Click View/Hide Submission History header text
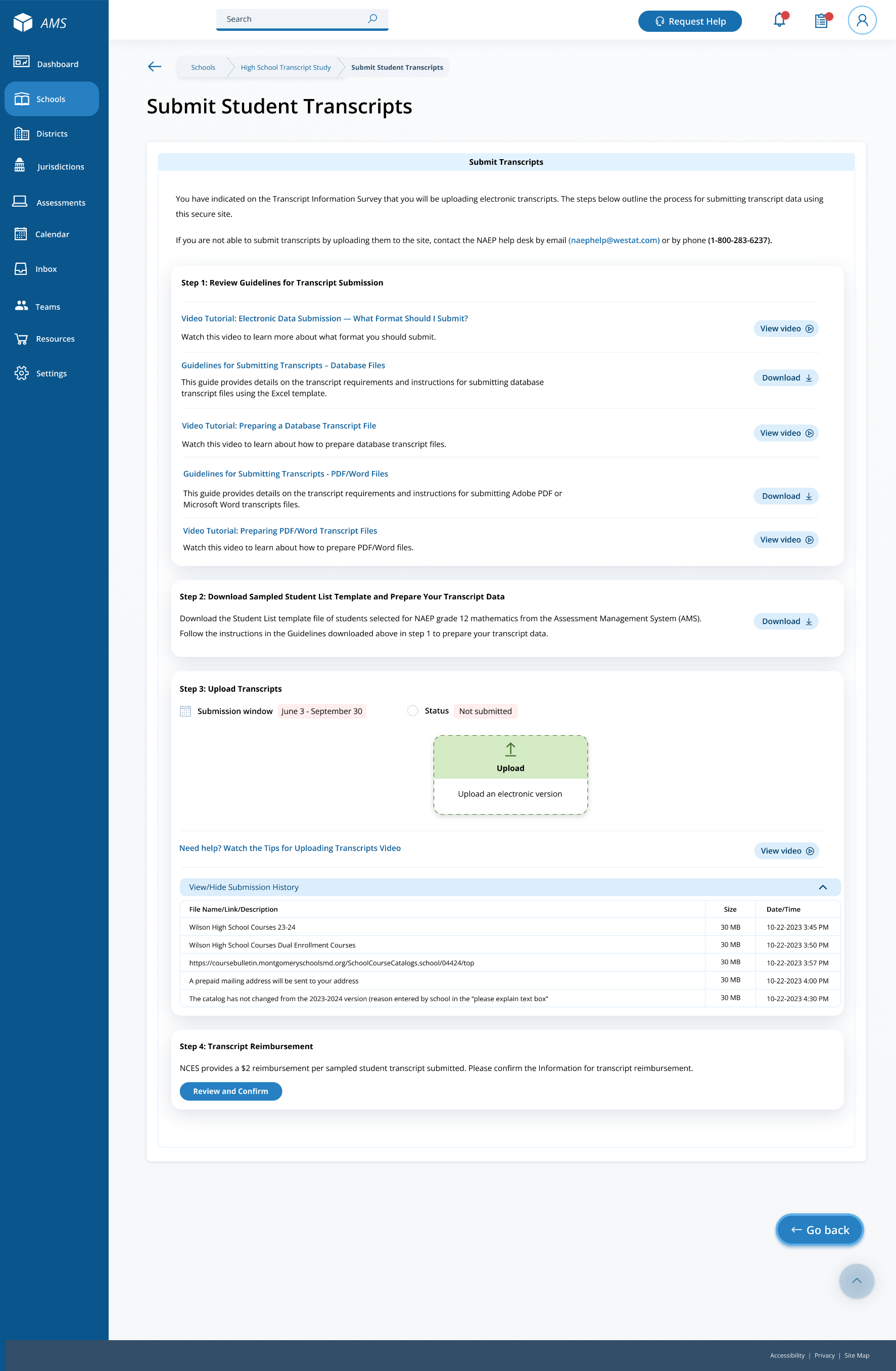Screen dimensions: 896x1371 (244, 887)
